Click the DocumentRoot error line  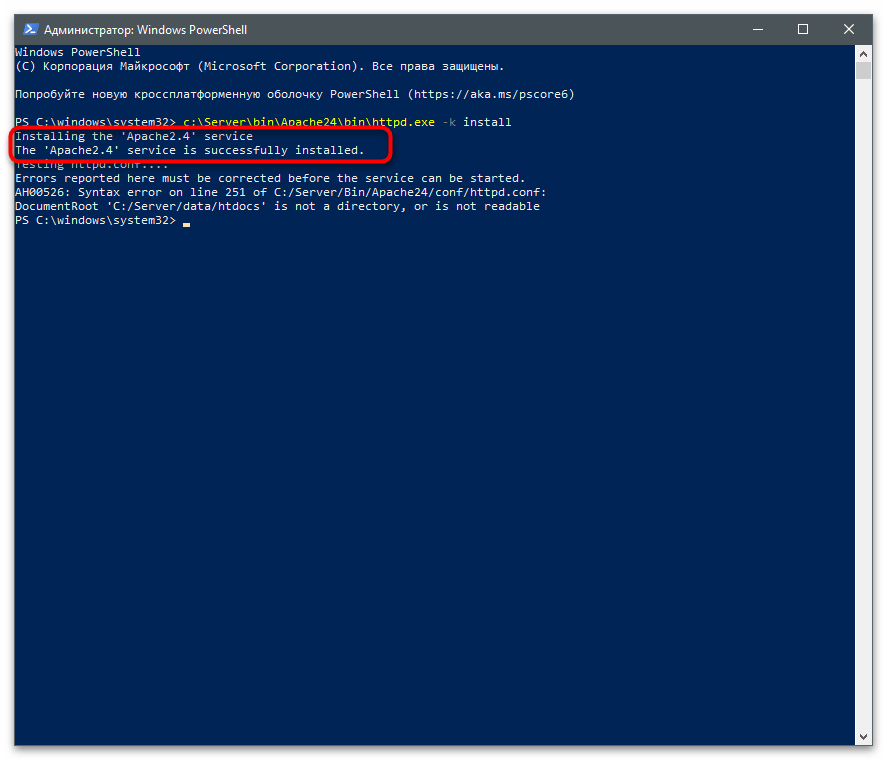pos(277,206)
